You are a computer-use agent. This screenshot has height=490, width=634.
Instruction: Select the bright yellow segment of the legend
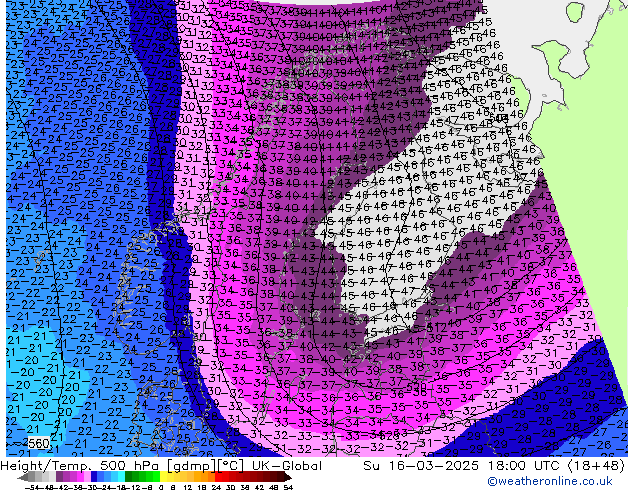(x=163, y=477)
